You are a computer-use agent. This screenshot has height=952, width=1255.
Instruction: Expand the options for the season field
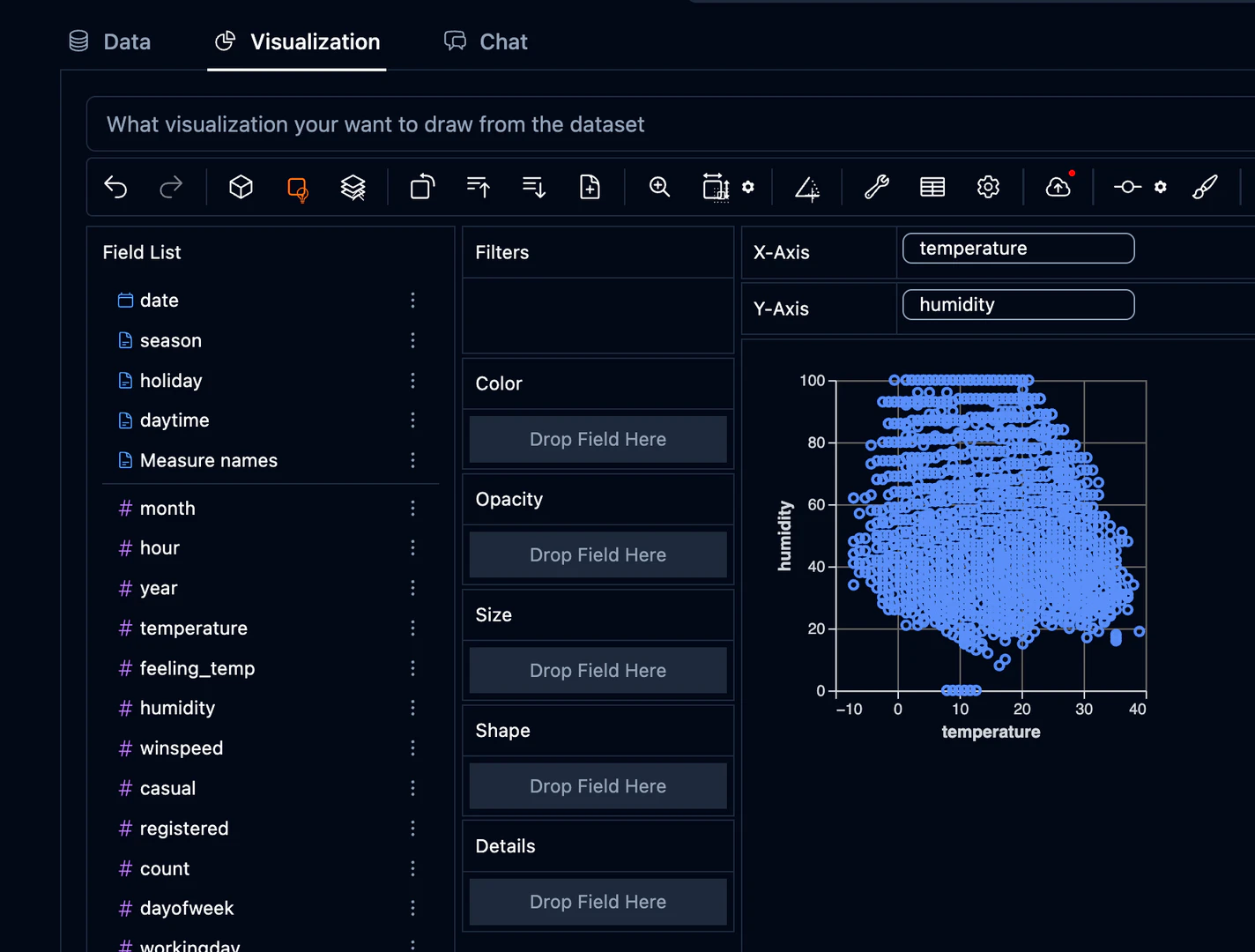pyautogui.click(x=412, y=340)
